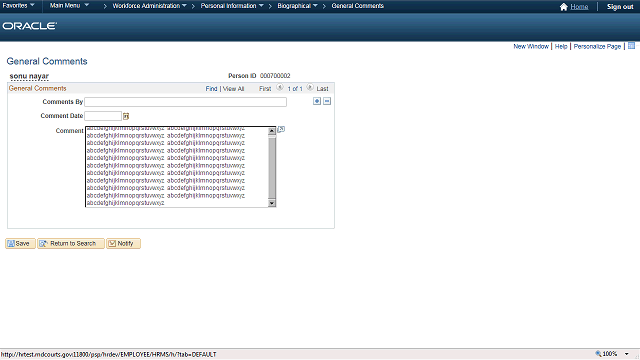Click the previous row arrow icon
Viewport: 640px width, 360px height.
[280, 87]
